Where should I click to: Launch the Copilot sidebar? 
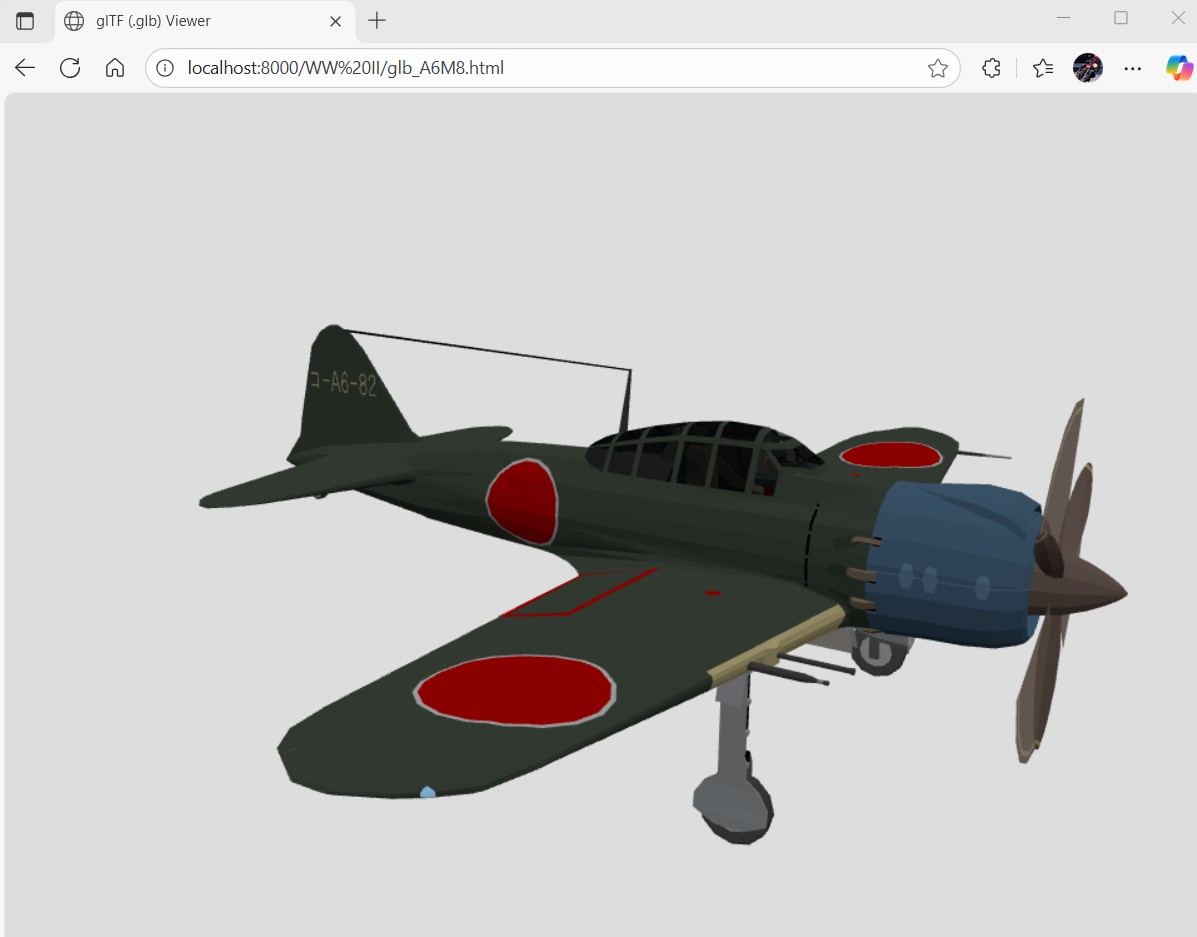coord(1179,68)
